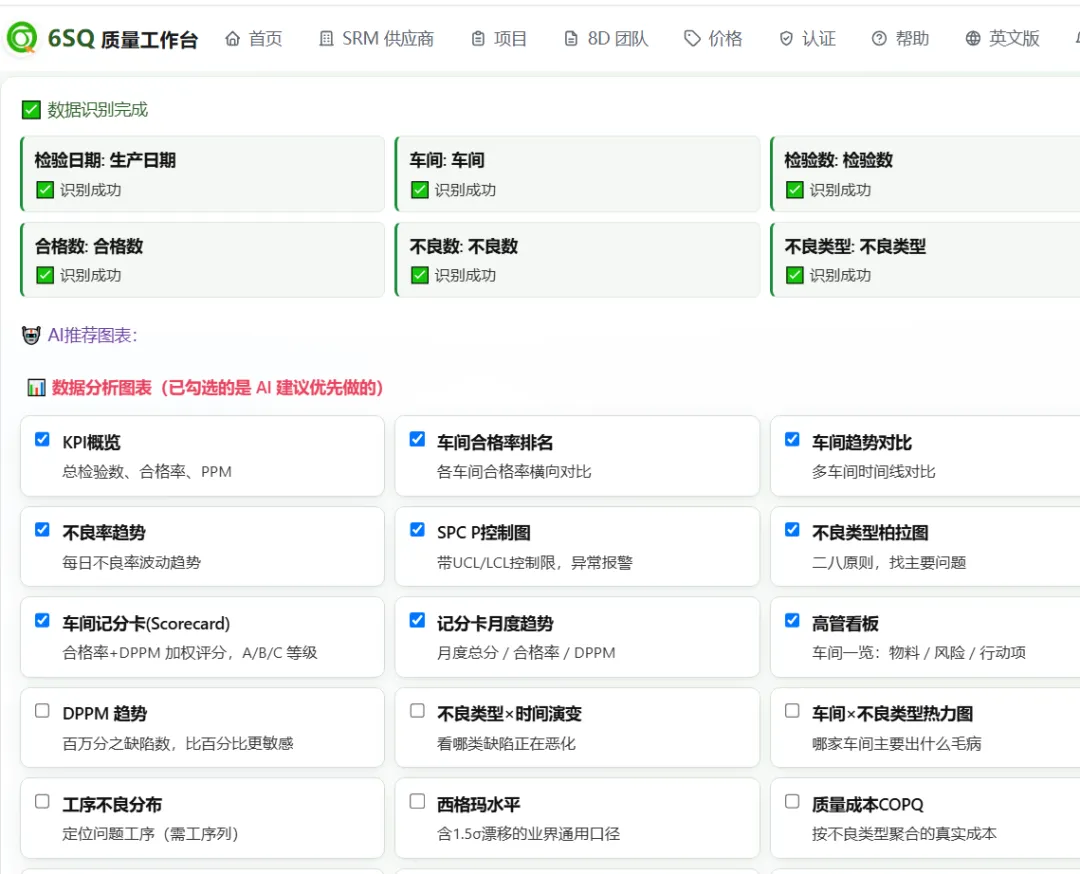The width and height of the screenshot is (1080, 874).
Task: Toggle off SPC P控制图 checkbox
Action: [x=417, y=530]
